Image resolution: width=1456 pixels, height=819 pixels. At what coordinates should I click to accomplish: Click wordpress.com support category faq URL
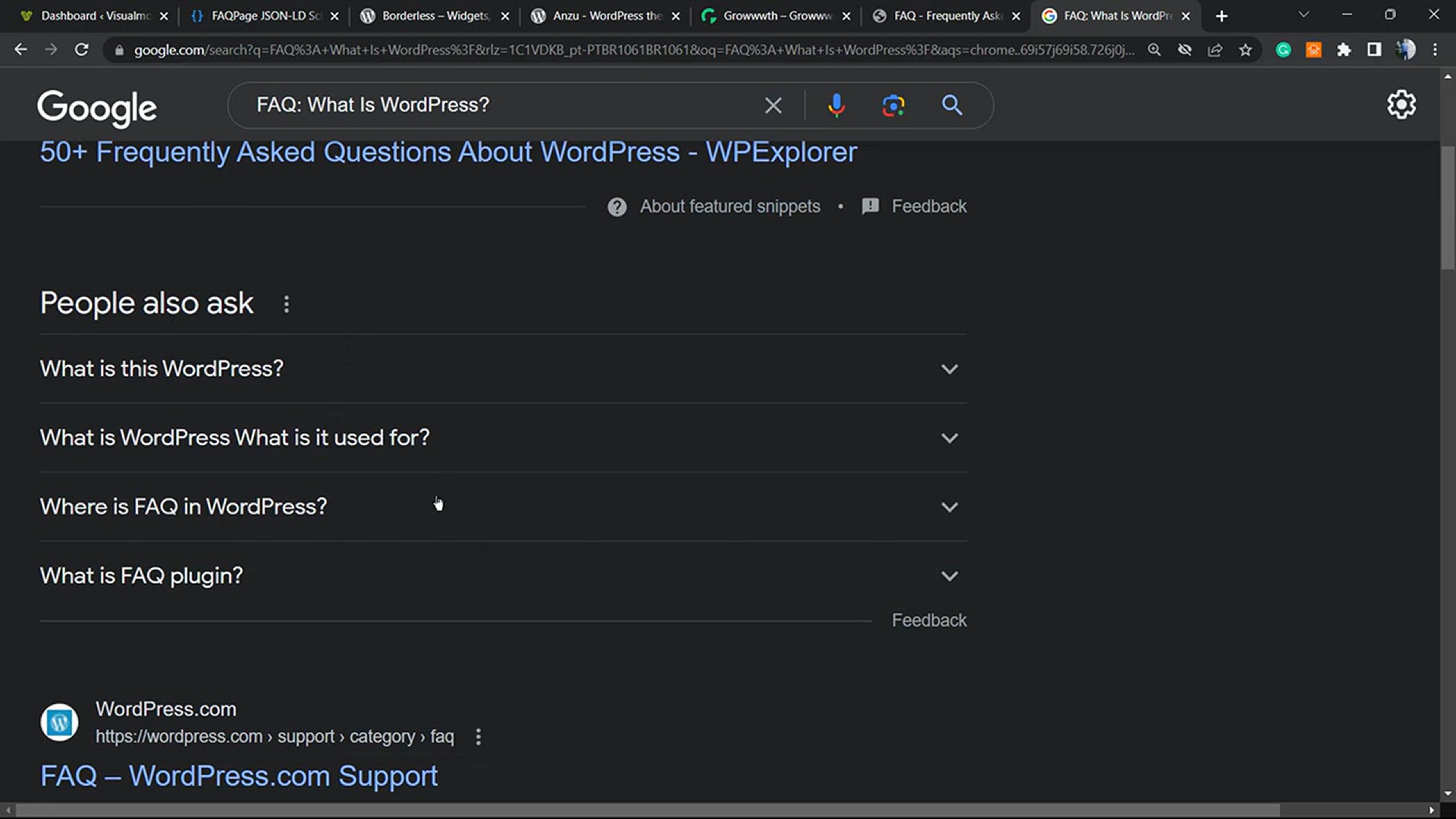pos(275,737)
